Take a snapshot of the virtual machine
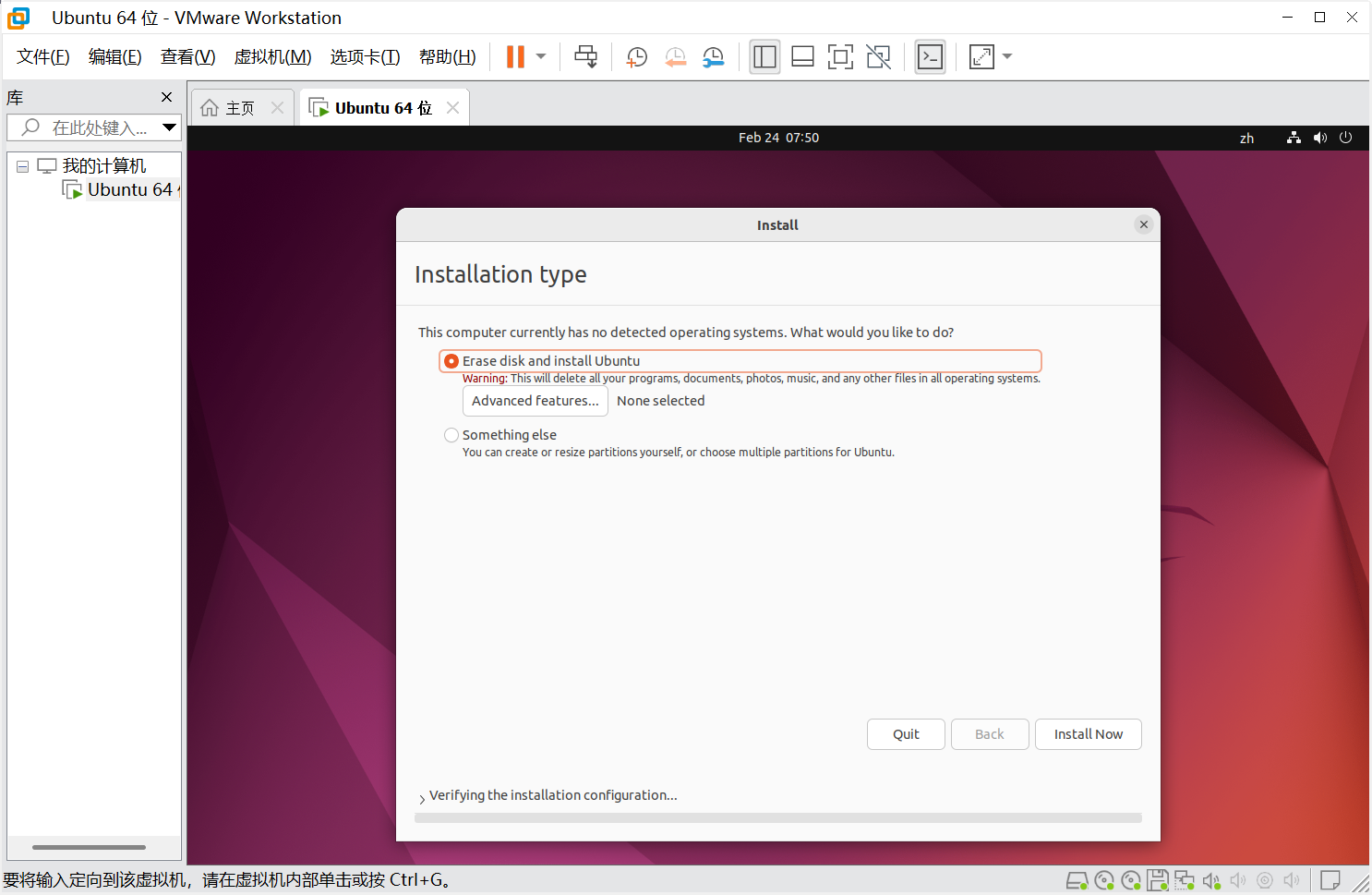This screenshot has height=895, width=1372. coord(636,57)
